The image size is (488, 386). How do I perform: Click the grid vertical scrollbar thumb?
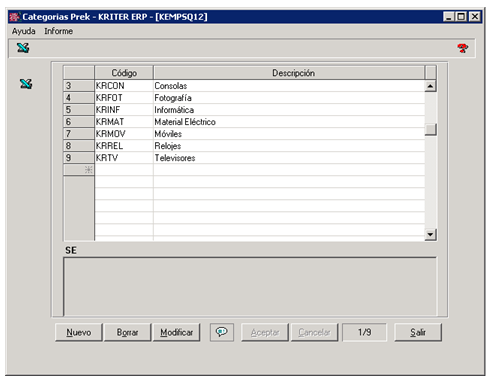430,129
